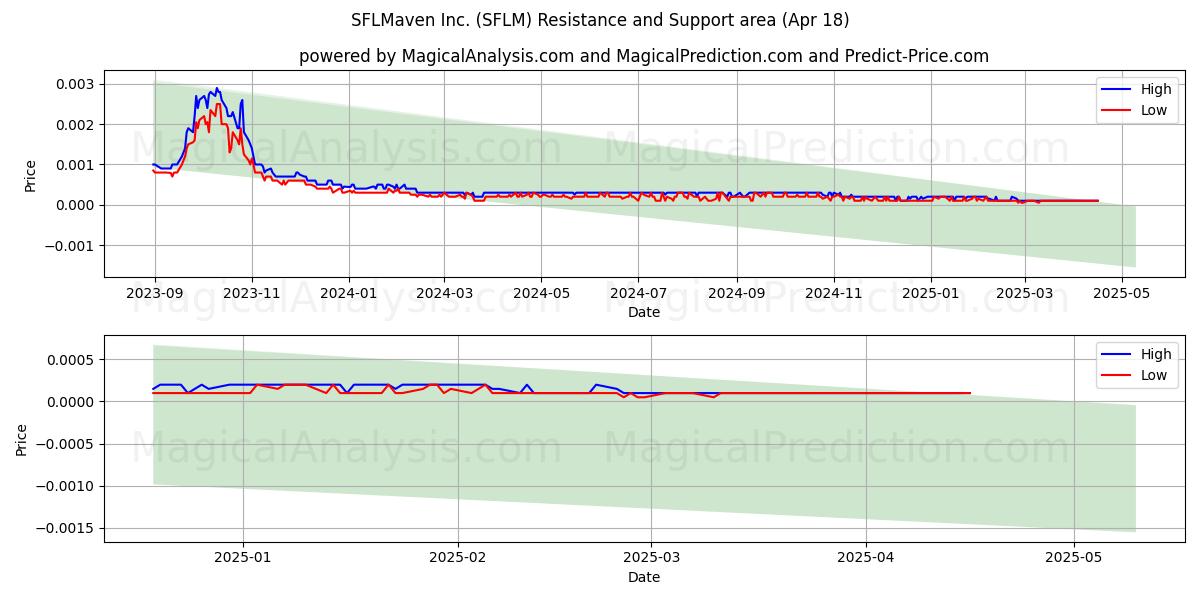Click the '0.002' y-axis label in top chart
1200x600 pixels.
(x=76, y=124)
